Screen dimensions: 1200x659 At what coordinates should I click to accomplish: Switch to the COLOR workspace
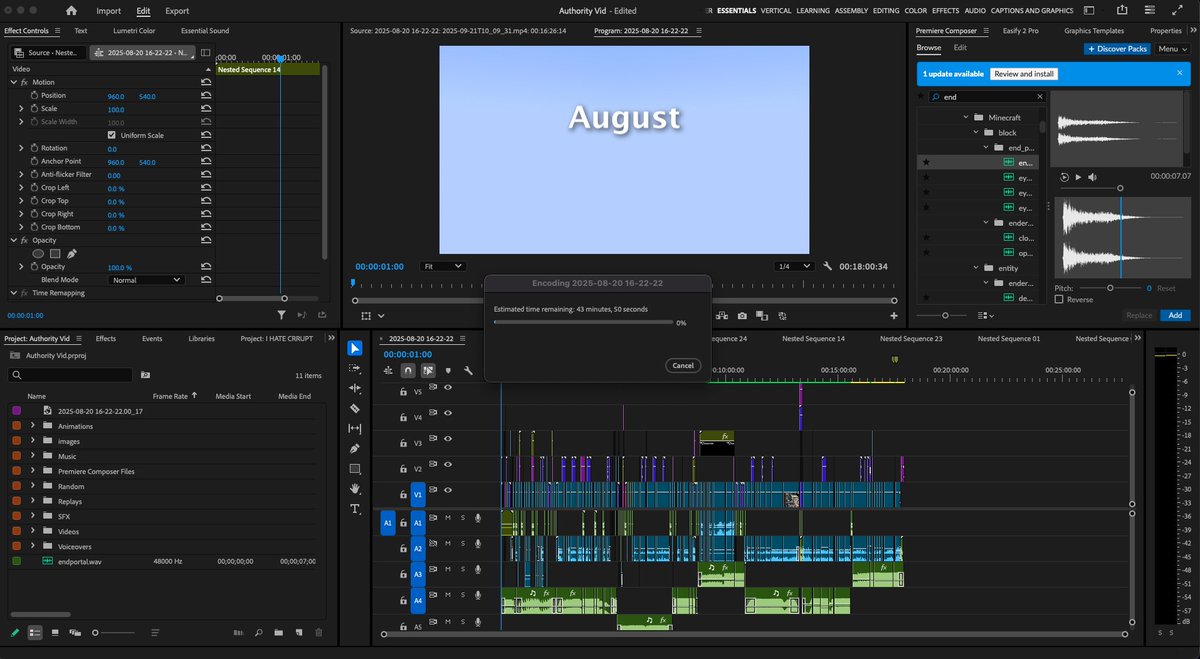click(915, 11)
